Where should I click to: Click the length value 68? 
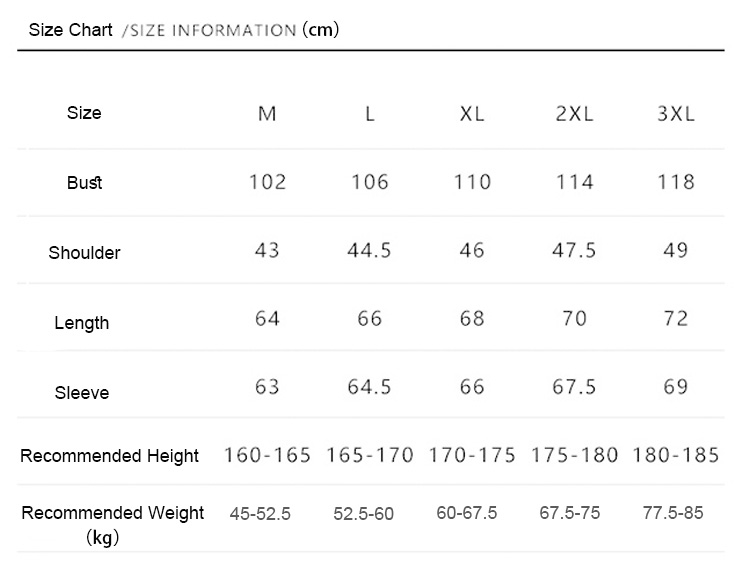pyautogui.click(x=472, y=318)
